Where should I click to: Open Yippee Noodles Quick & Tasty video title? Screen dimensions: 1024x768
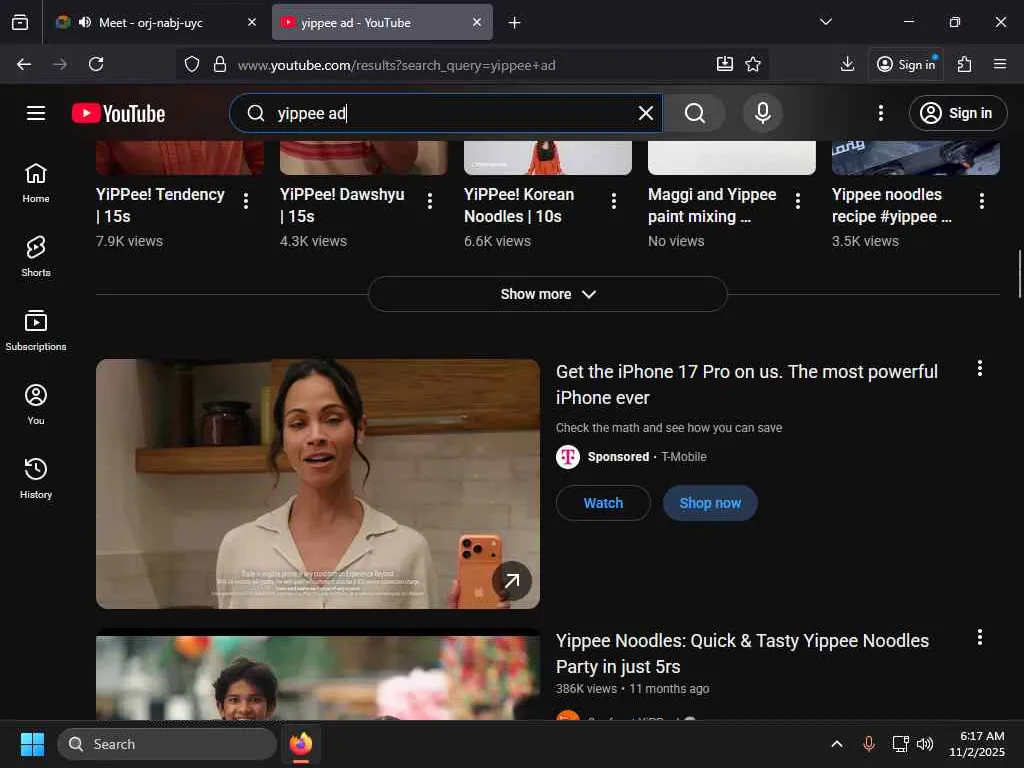(742, 654)
